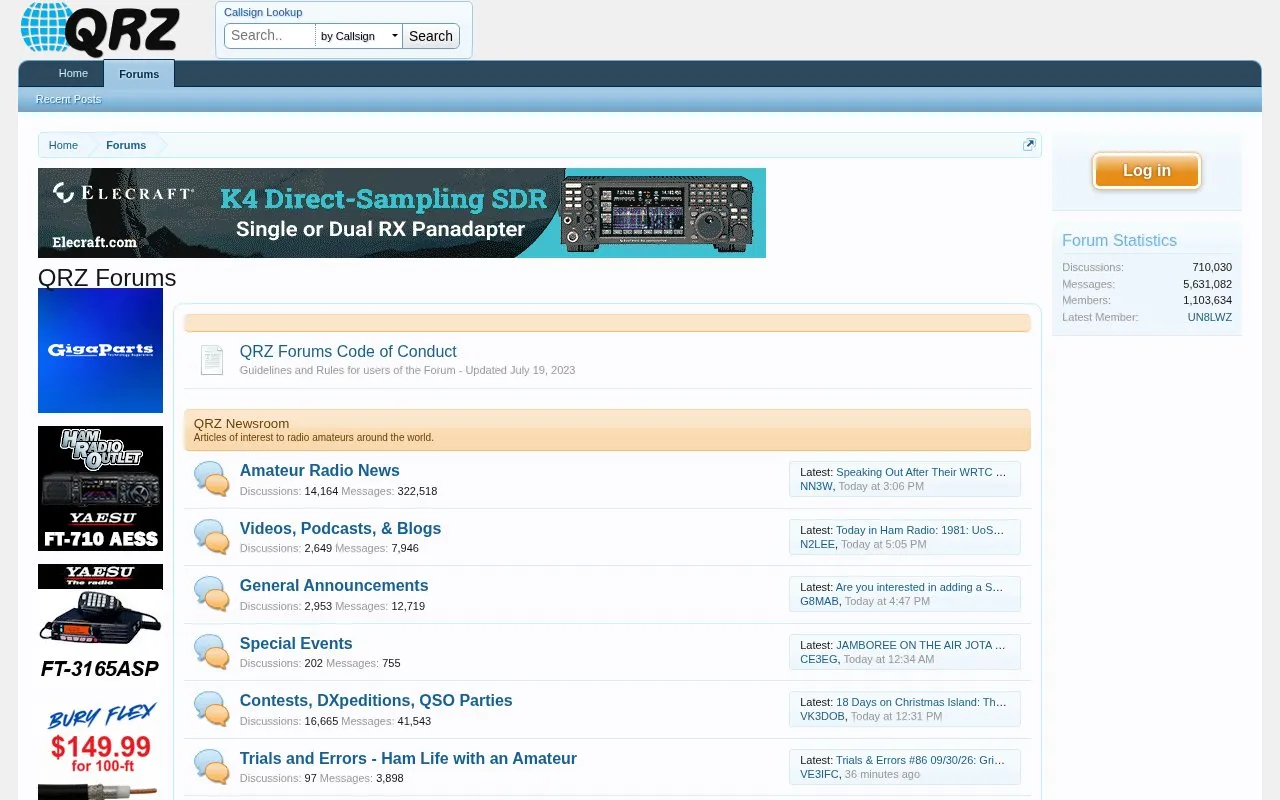Image resolution: width=1280 pixels, height=800 pixels.
Task: Open user G8MAB profile link
Action: coord(819,601)
